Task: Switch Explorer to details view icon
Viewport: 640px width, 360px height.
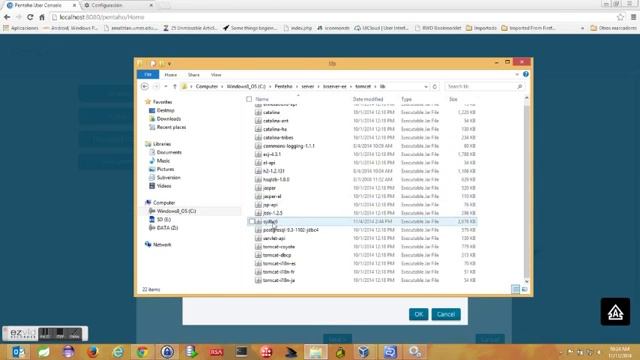Action: click(516, 289)
